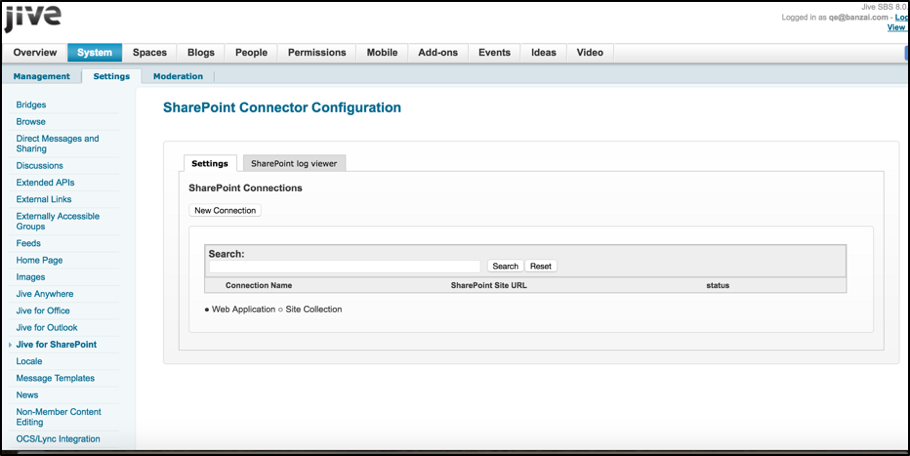Open the Mobile tab

coord(382,52)
